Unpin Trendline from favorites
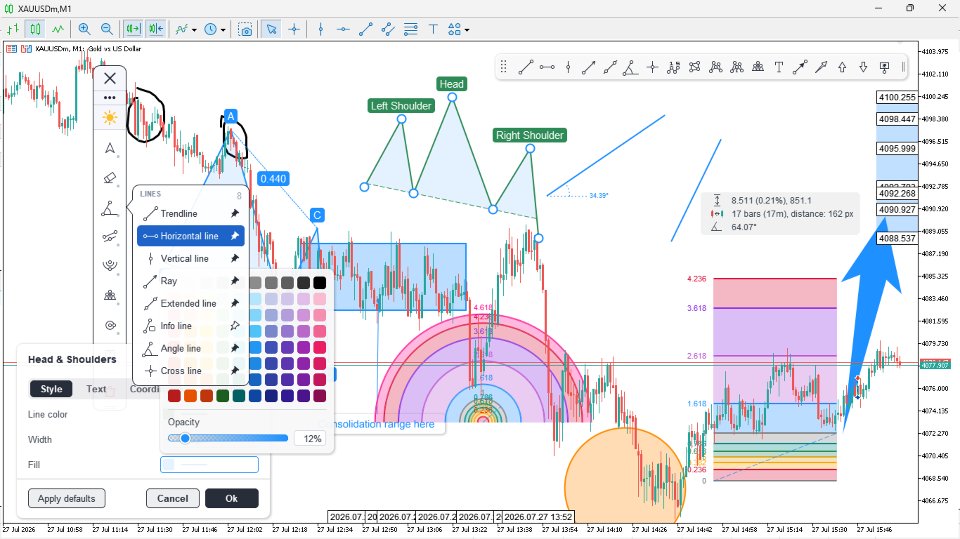 coord(234,214)
